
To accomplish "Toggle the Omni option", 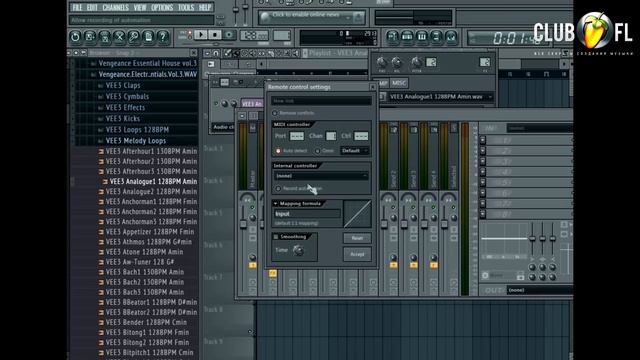I will click(318, 151).
